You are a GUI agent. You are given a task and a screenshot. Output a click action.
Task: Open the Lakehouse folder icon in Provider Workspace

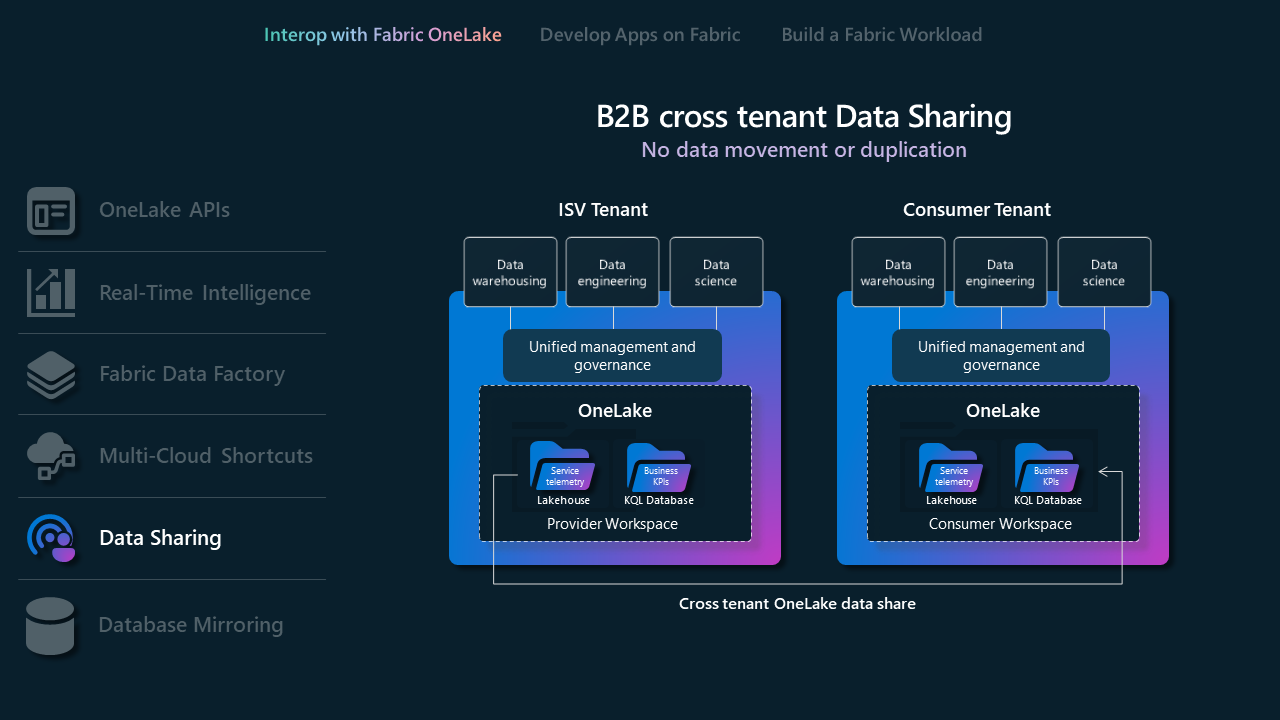coord(562,468)
